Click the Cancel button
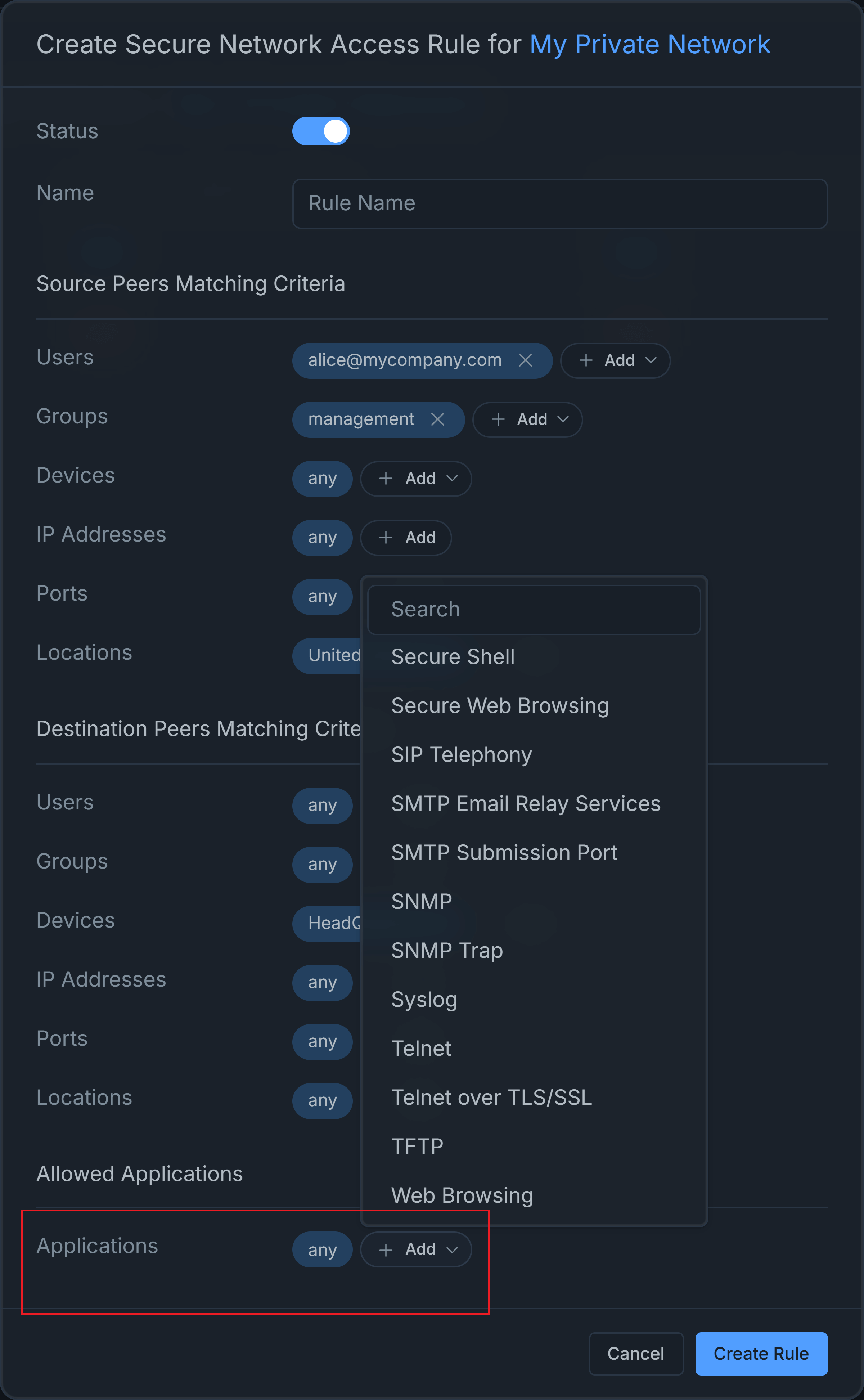864x1400 pixels. point(635,1354)
